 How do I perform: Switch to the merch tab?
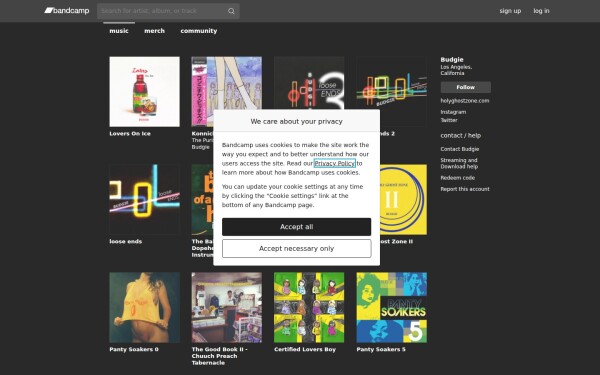coord(154,31)
